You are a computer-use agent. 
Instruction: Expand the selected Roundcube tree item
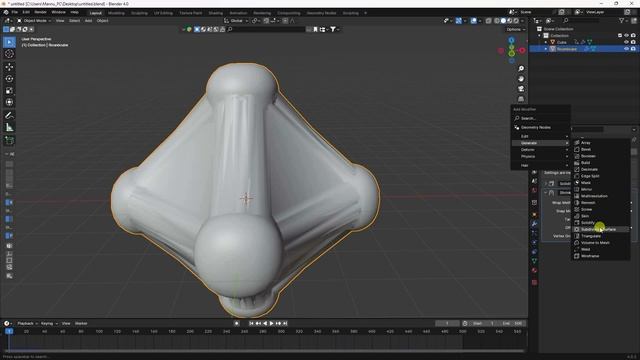click(546, 49)
